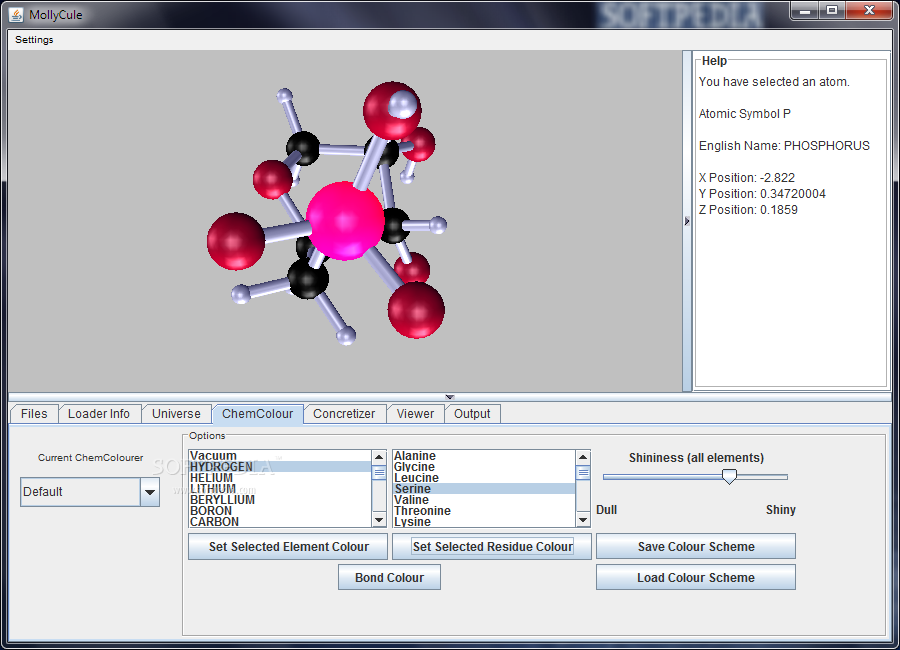This screenshot has width=900, height=650.
Task: Select Alanine in the residue list
Action: pos(483,455)
